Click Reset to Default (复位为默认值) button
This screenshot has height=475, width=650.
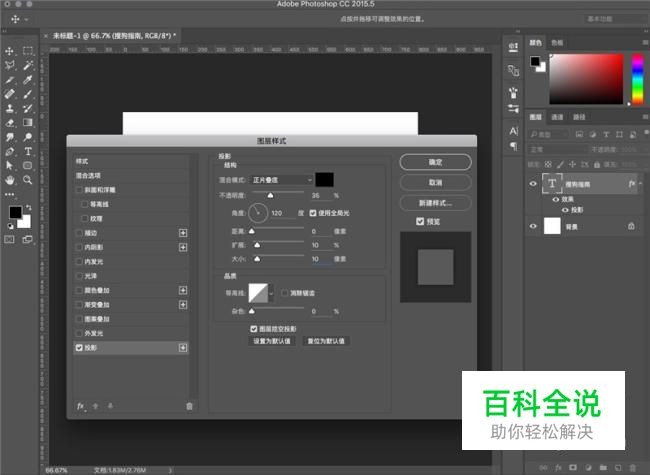[326, 341]
